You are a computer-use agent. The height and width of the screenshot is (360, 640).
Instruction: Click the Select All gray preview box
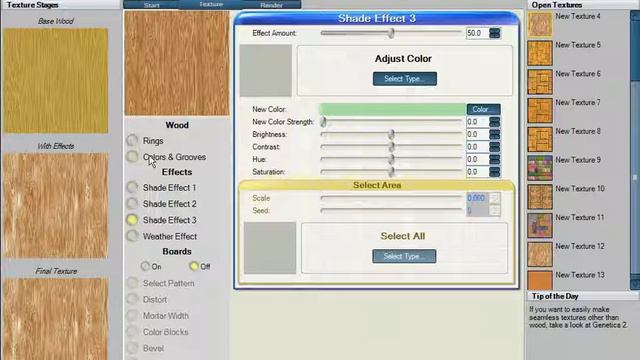coord(270,248)
